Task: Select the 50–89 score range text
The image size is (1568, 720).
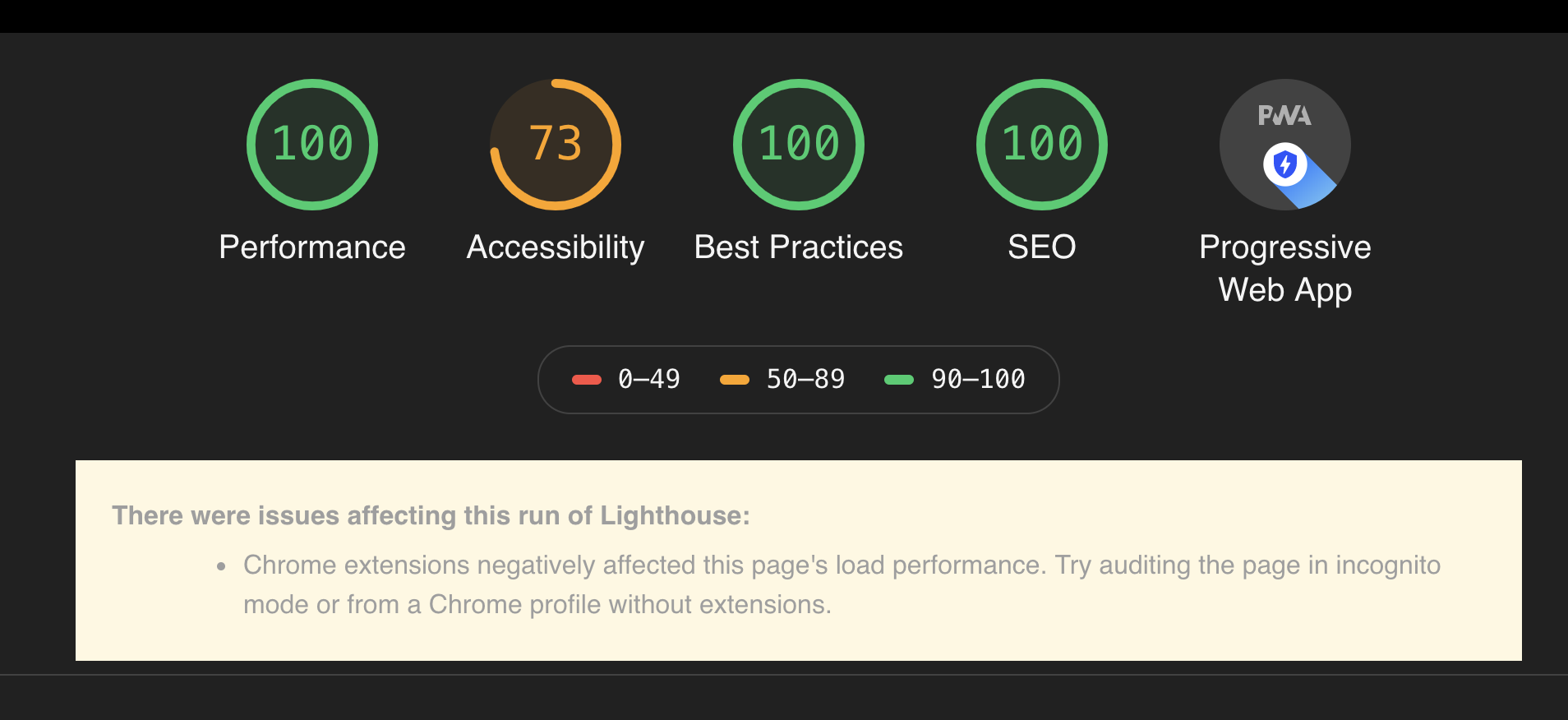Action: pos(805,380)
